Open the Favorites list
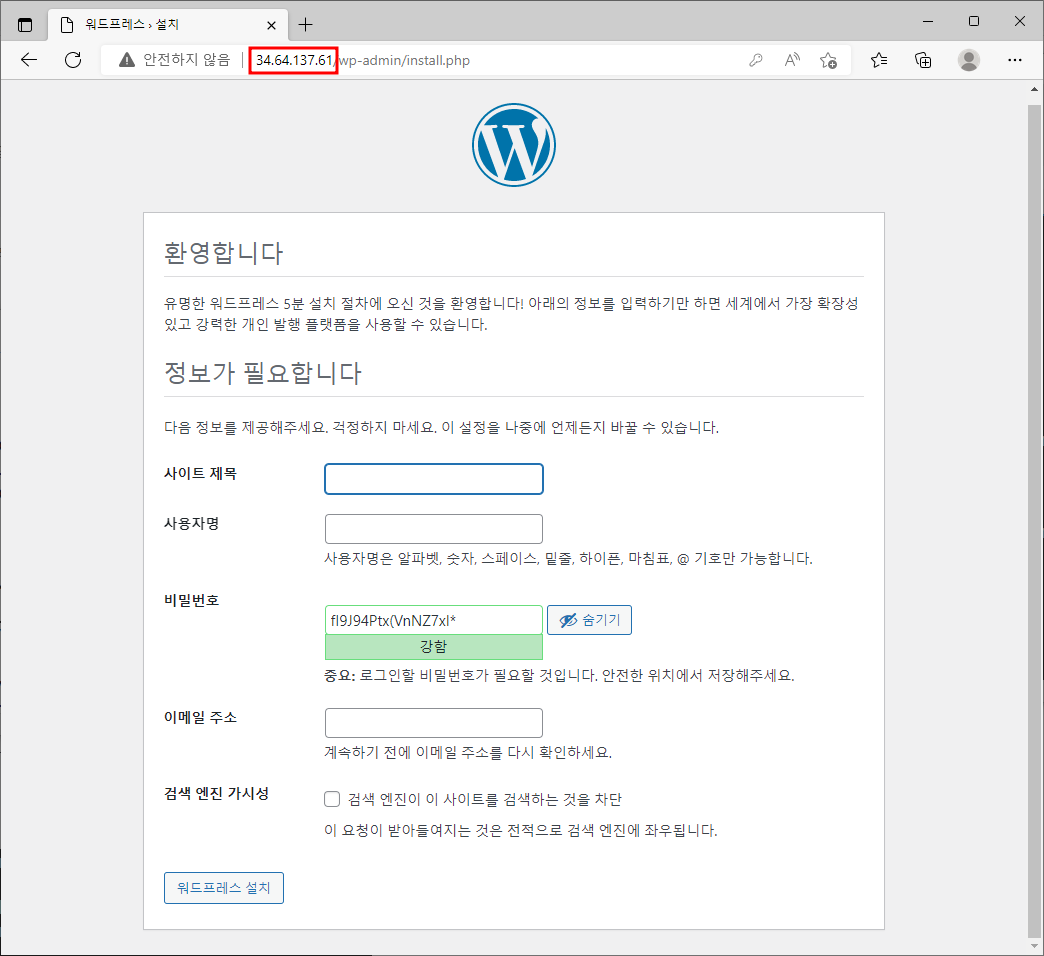1044x956 pixels. (879, 60)
